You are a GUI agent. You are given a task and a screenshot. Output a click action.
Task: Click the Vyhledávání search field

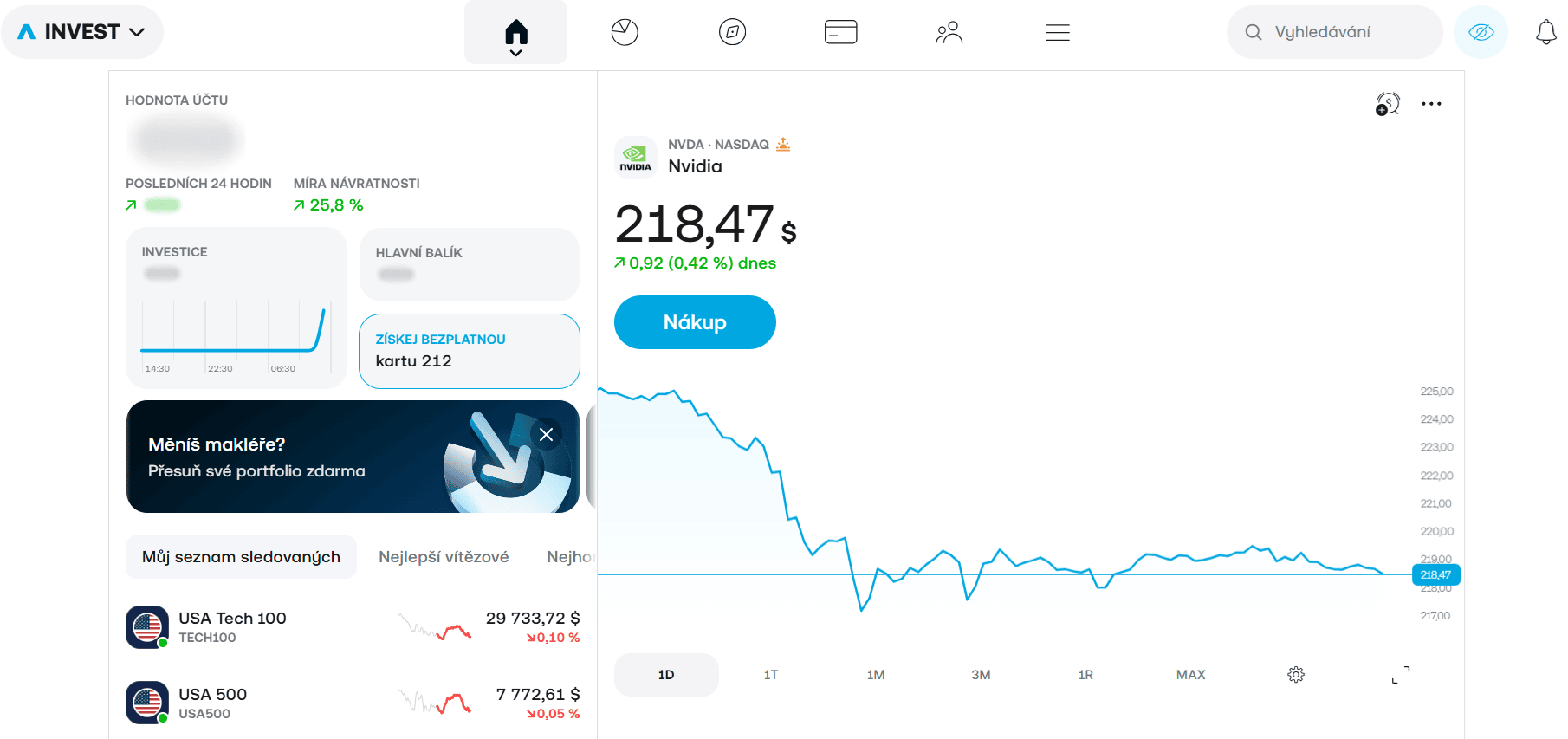(1334, 32)
